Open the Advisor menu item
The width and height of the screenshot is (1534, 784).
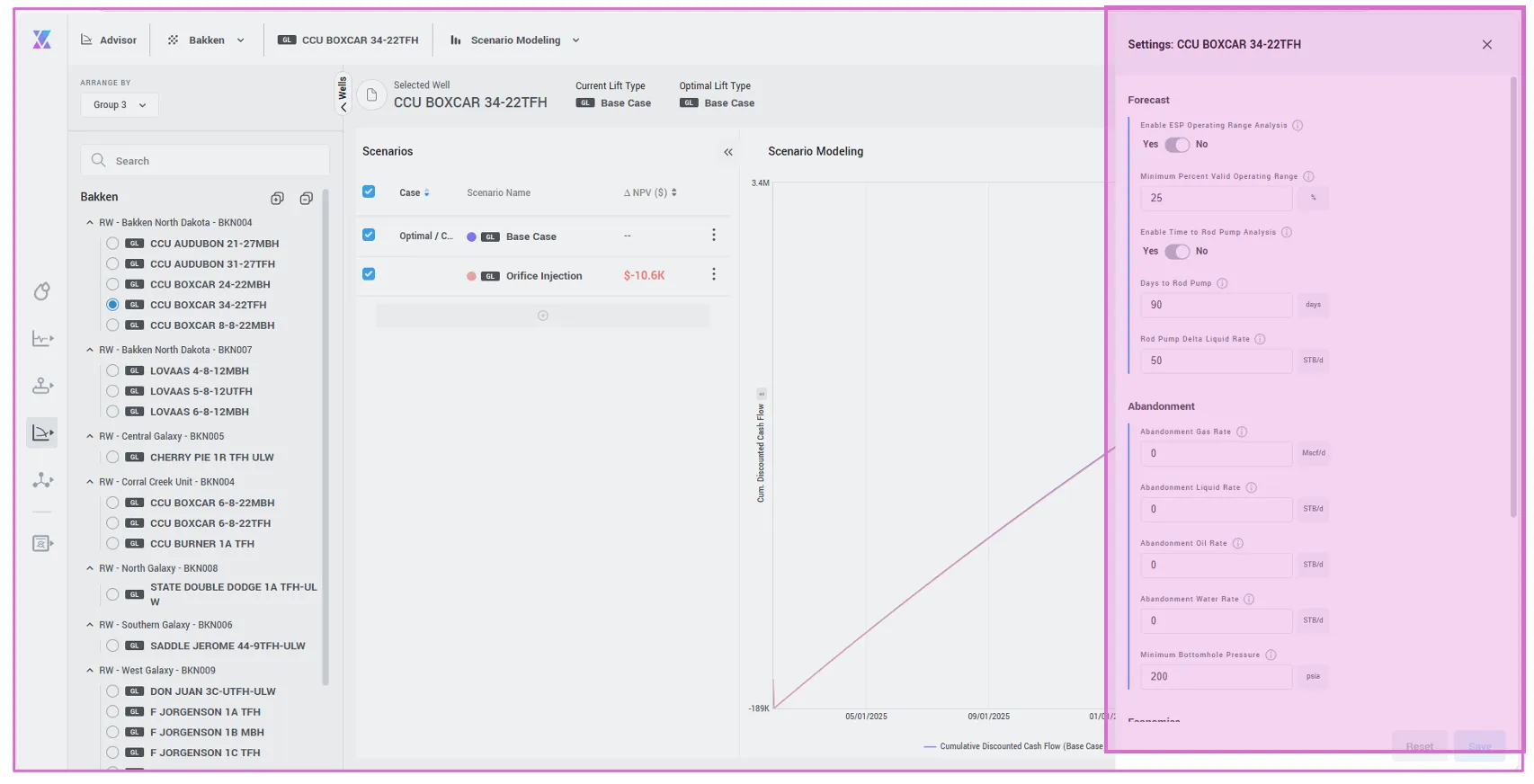tap(109, 40)
